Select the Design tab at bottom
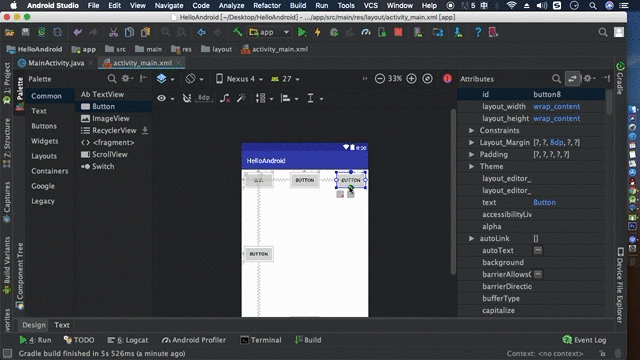Image resolution: width=640 pixels, height=360 pixels. click(x=34, y=325)
